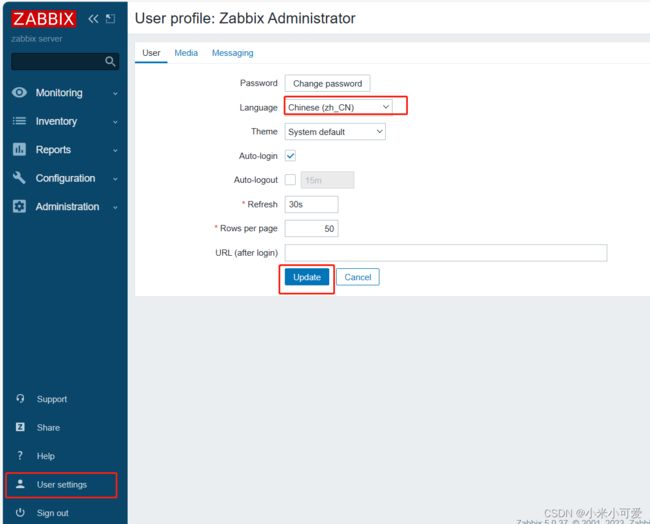
Task: Click the Change password button
Action: tap(327, 83)
